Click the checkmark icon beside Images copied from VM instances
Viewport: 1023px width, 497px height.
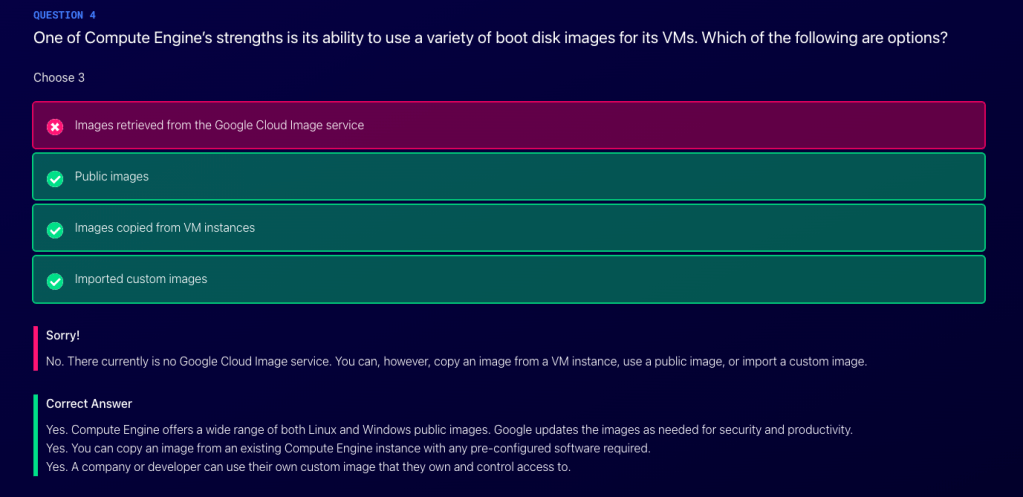click(x=56, y=229)
